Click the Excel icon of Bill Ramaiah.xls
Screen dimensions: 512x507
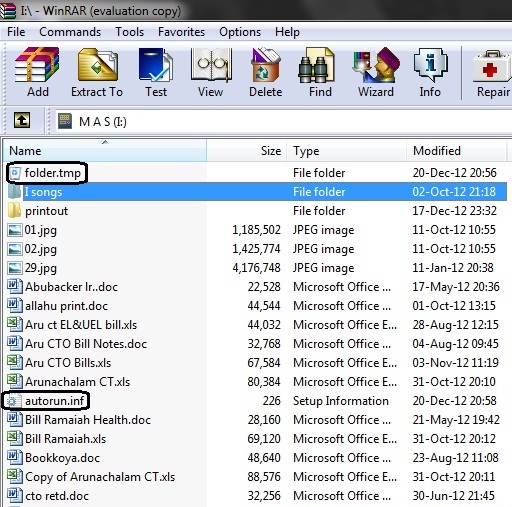click(15, 439)
